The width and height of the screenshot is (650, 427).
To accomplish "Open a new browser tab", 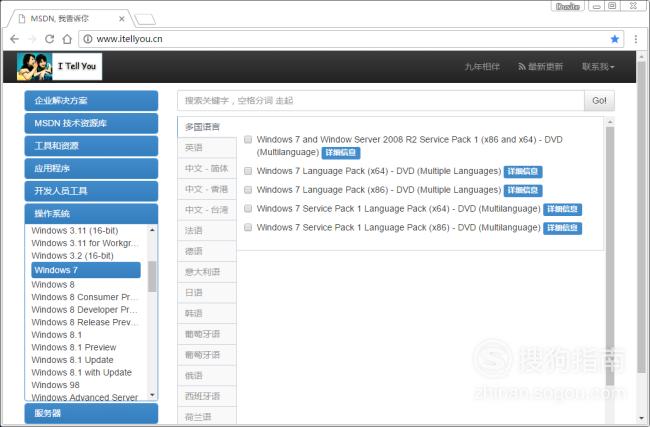I will (145, 19).
